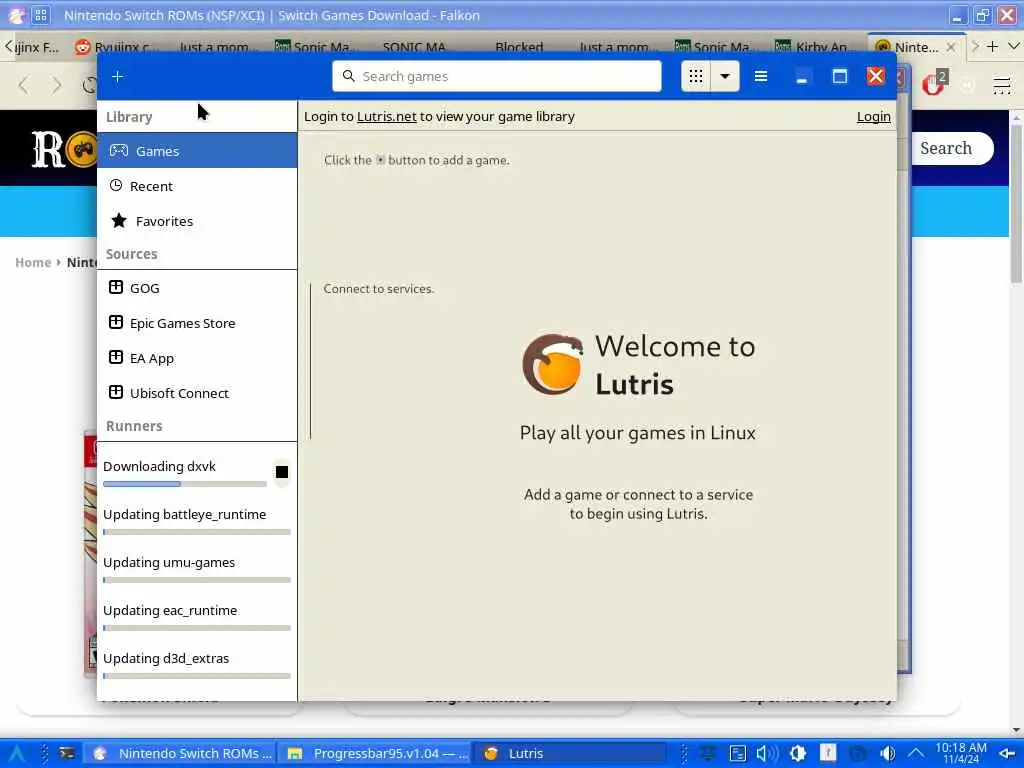The height and width of the screenshot is (768, 1024).
Task: Click the Downloading dxvk progress bar
Action: point(185,484)
